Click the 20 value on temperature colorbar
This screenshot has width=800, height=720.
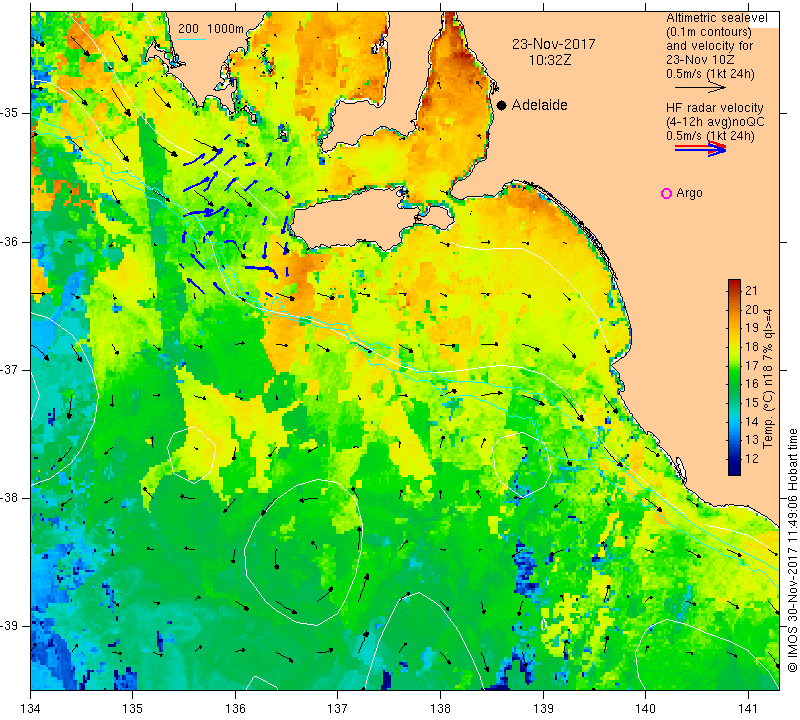tap(752, 310)
